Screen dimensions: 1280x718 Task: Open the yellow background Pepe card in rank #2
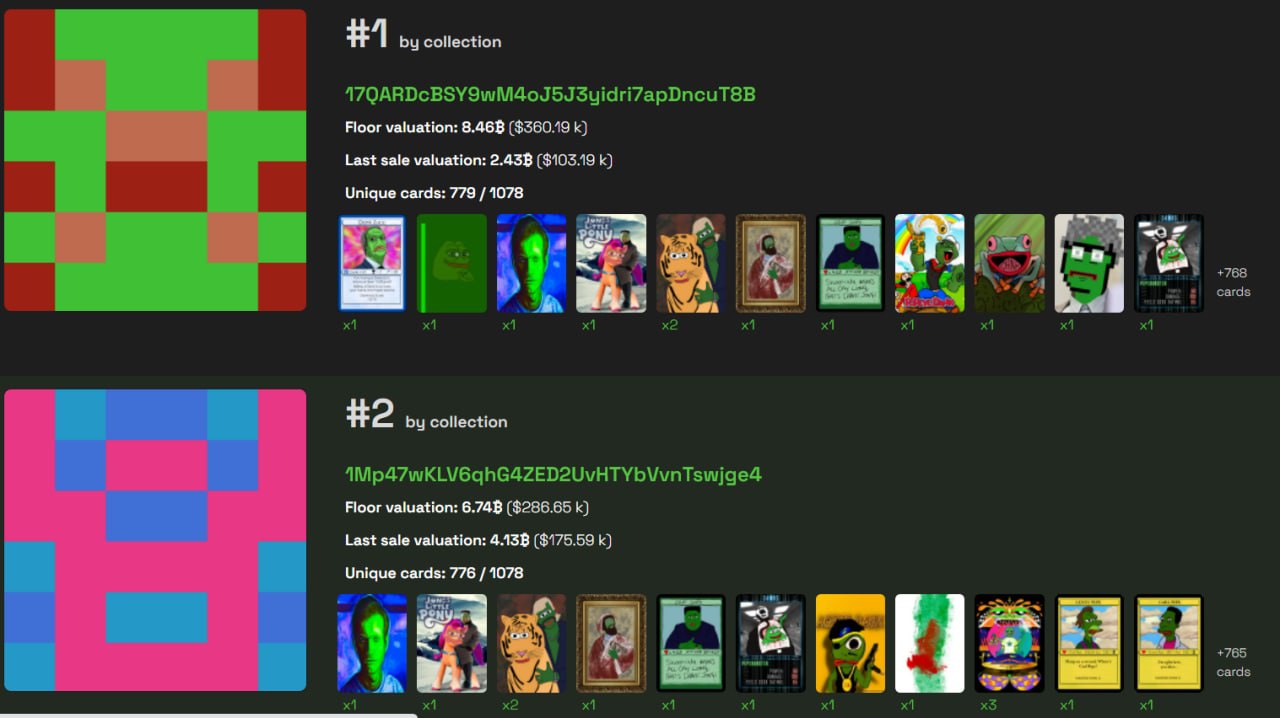click(x=850, y=643)
